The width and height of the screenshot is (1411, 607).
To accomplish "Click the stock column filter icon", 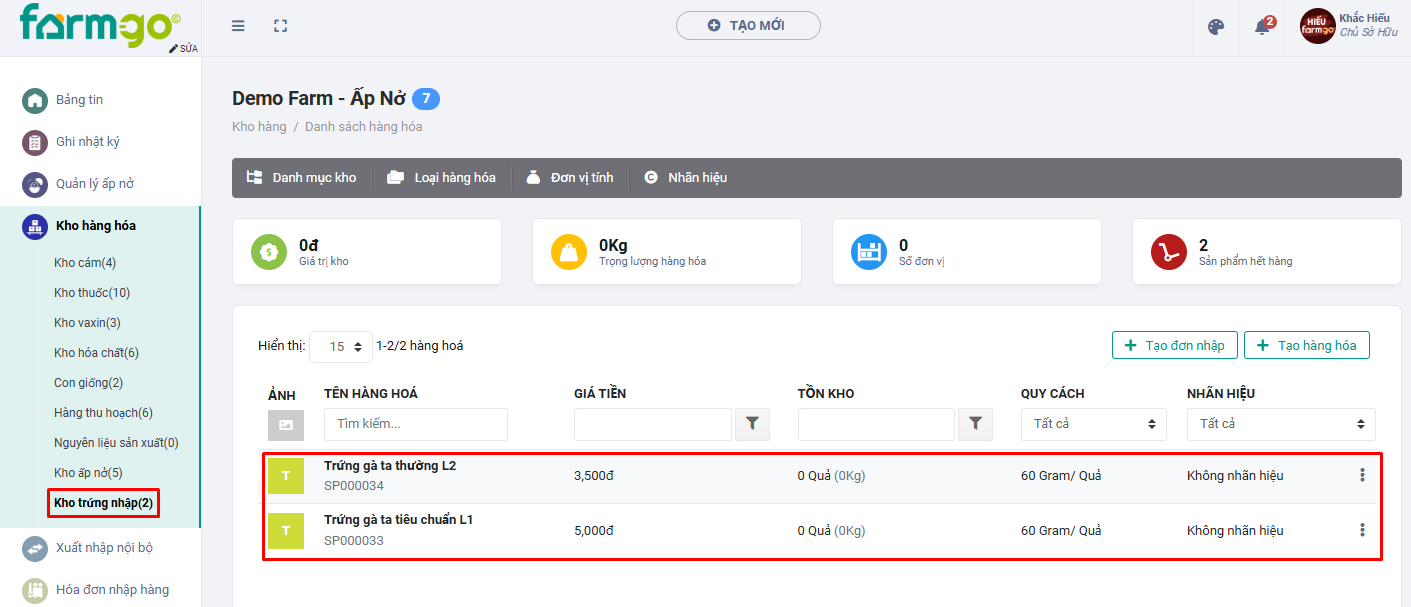I will (x=975, y=424).
